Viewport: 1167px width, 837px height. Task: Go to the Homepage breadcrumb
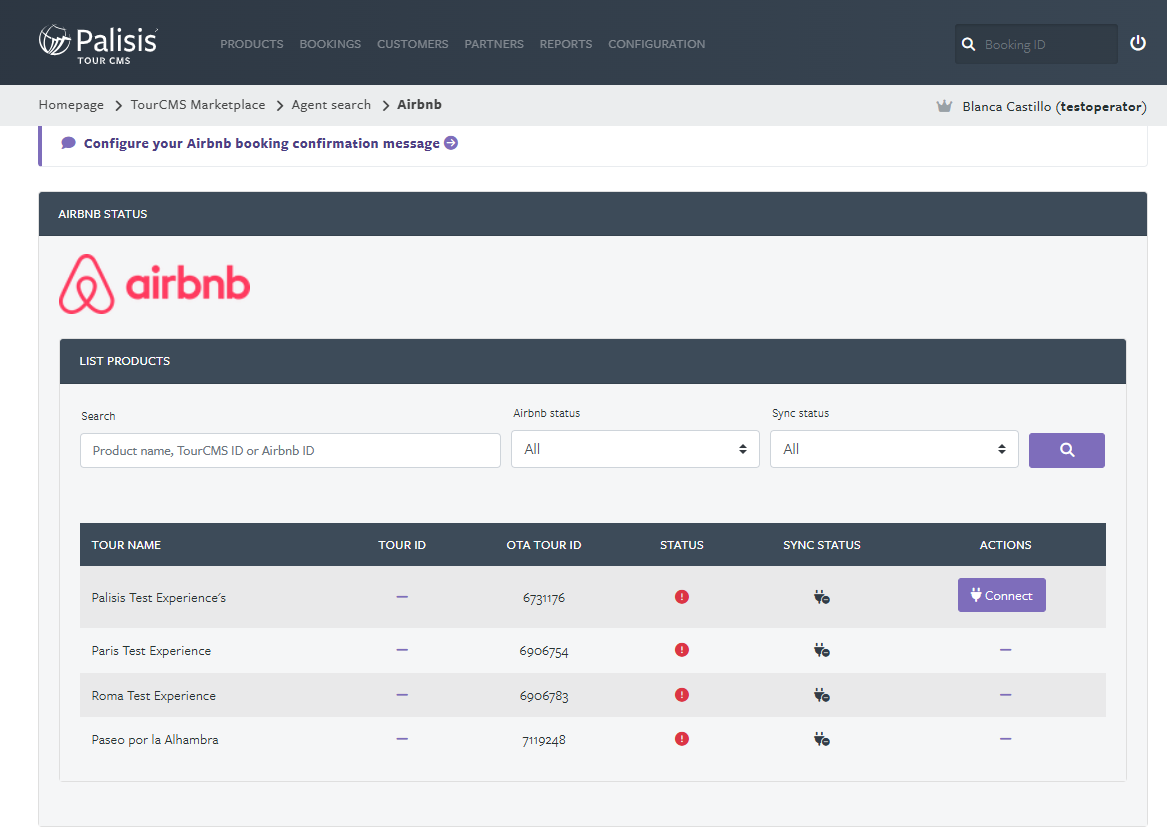[x=71, y=105]
